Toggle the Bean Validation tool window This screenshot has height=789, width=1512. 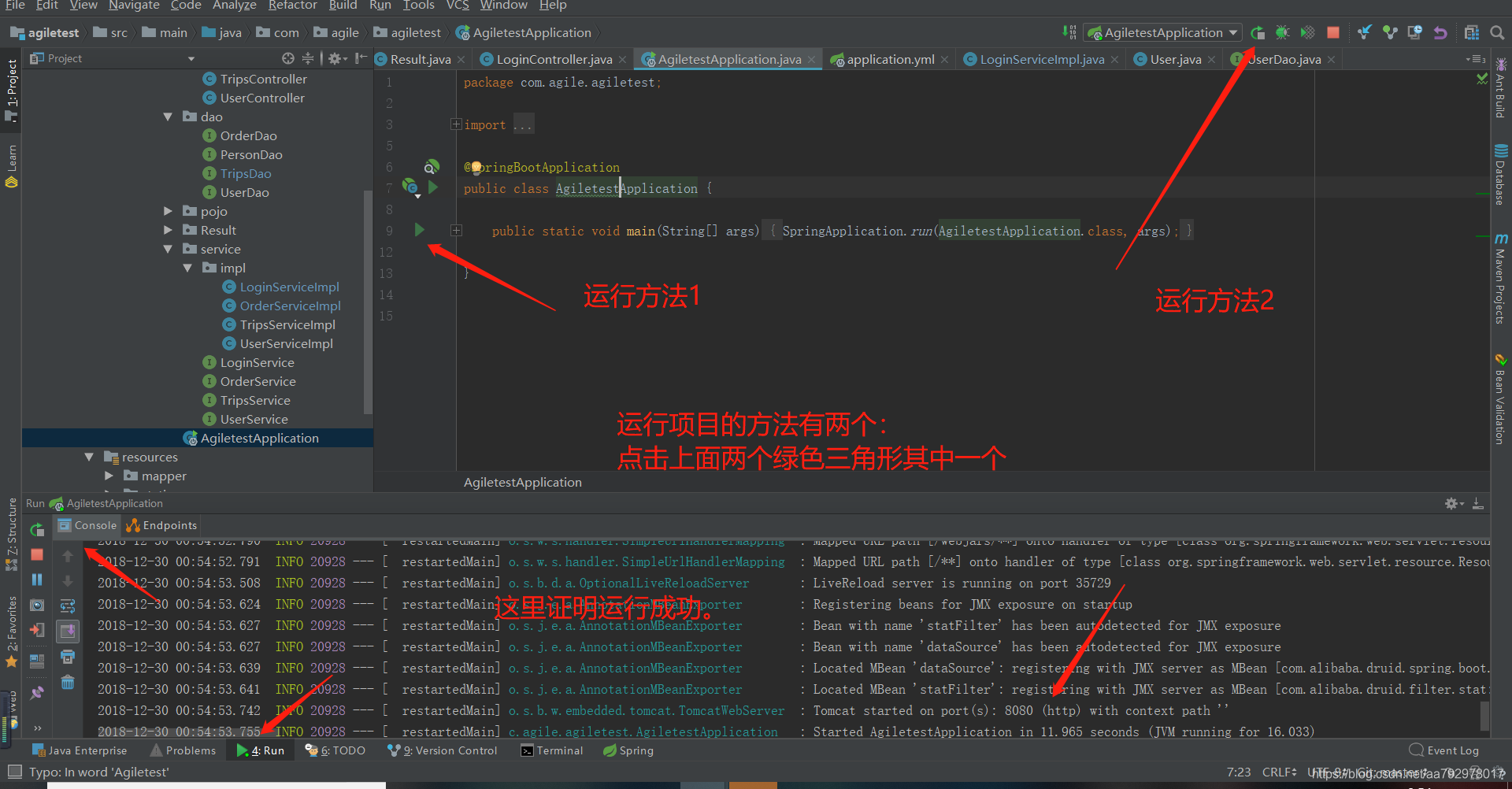[x=1501, y=399]
